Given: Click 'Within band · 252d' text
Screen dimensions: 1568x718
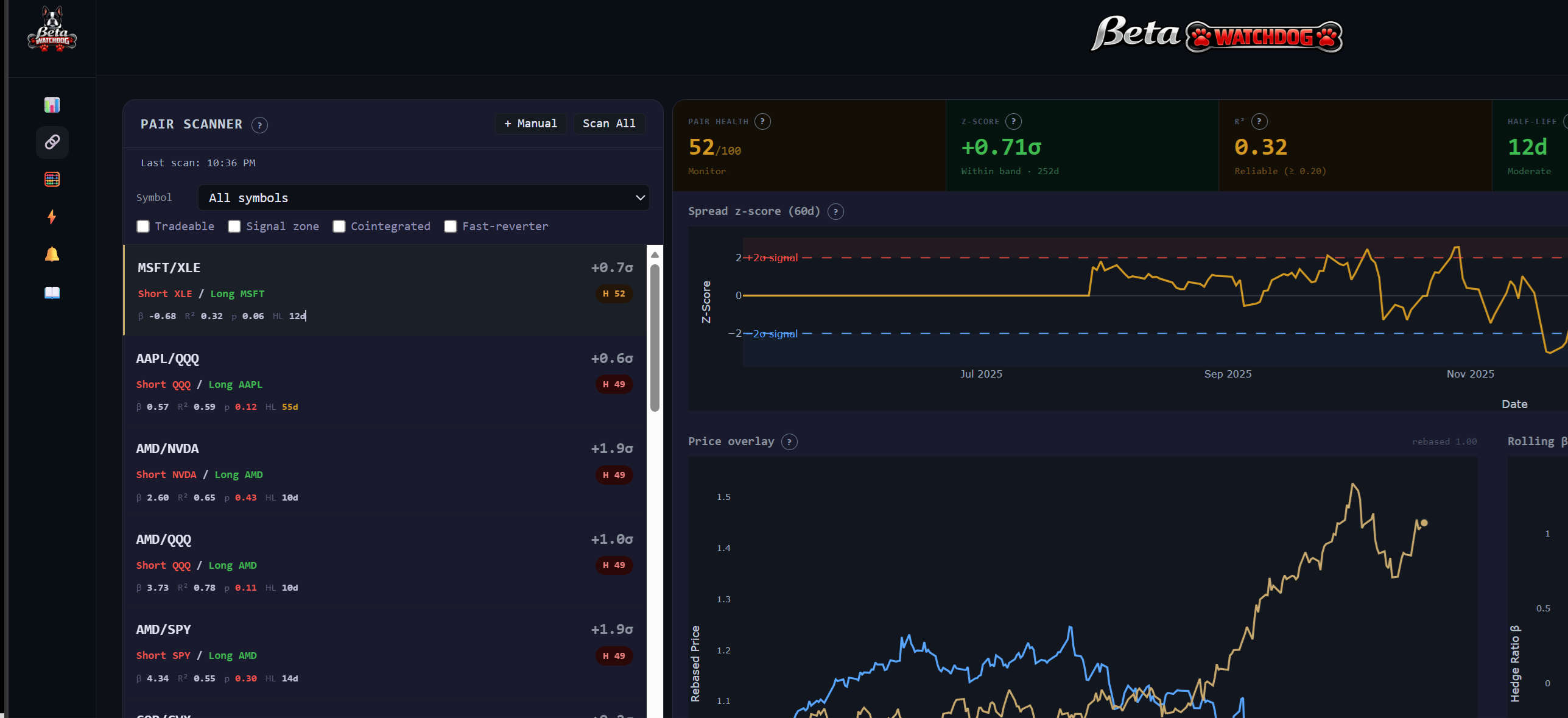Looking at the screenshot, I should point(1010,171).
